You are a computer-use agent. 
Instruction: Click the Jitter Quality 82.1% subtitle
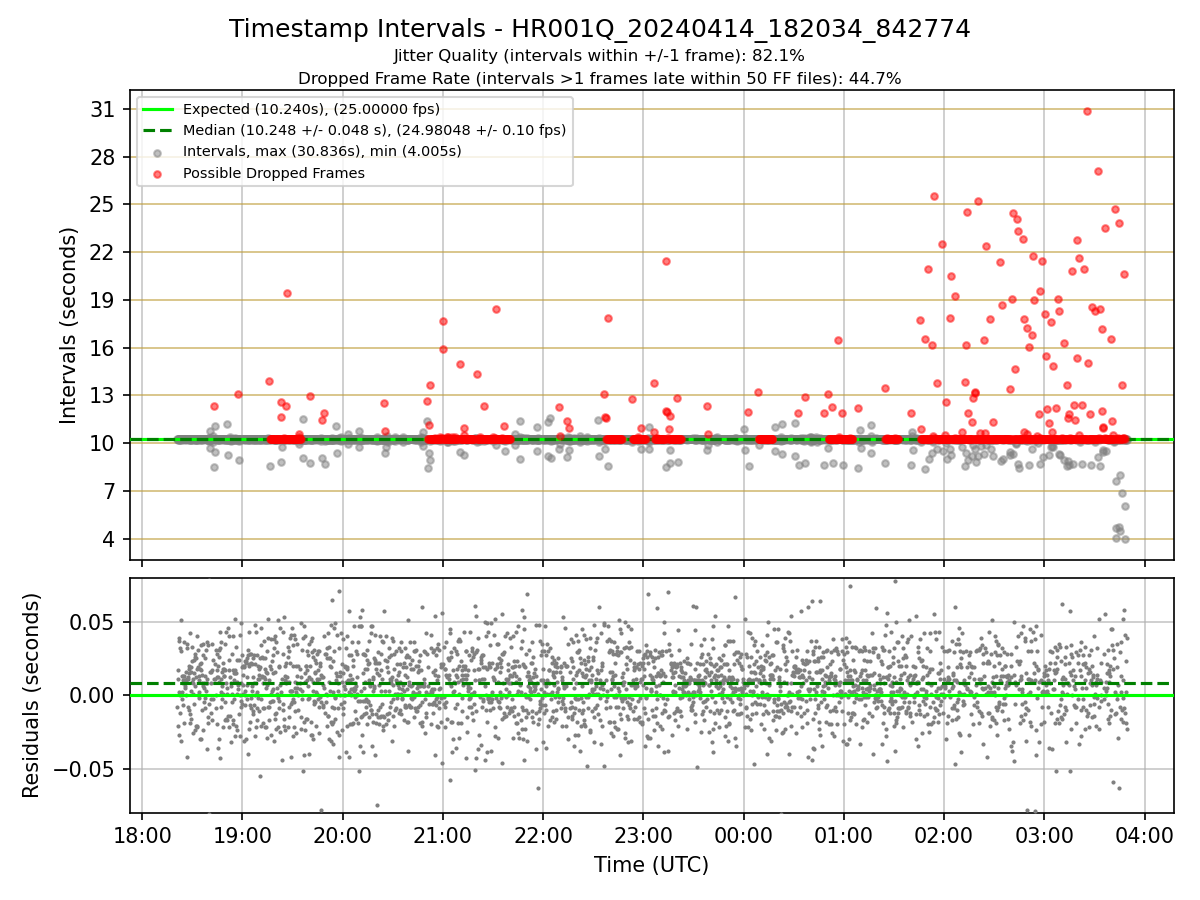click(x=599, y=56)
